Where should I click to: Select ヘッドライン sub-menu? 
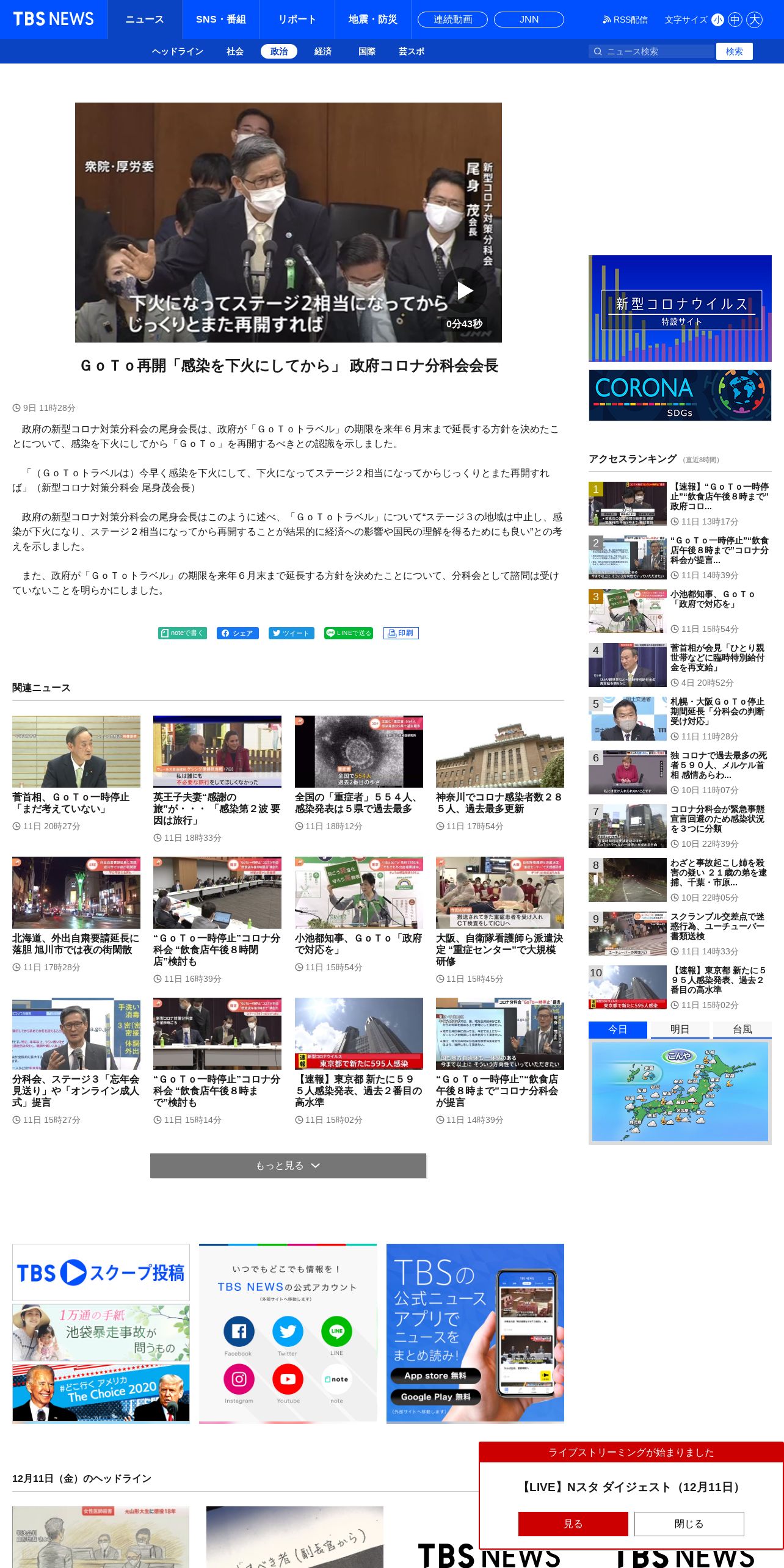click(178, 51)
